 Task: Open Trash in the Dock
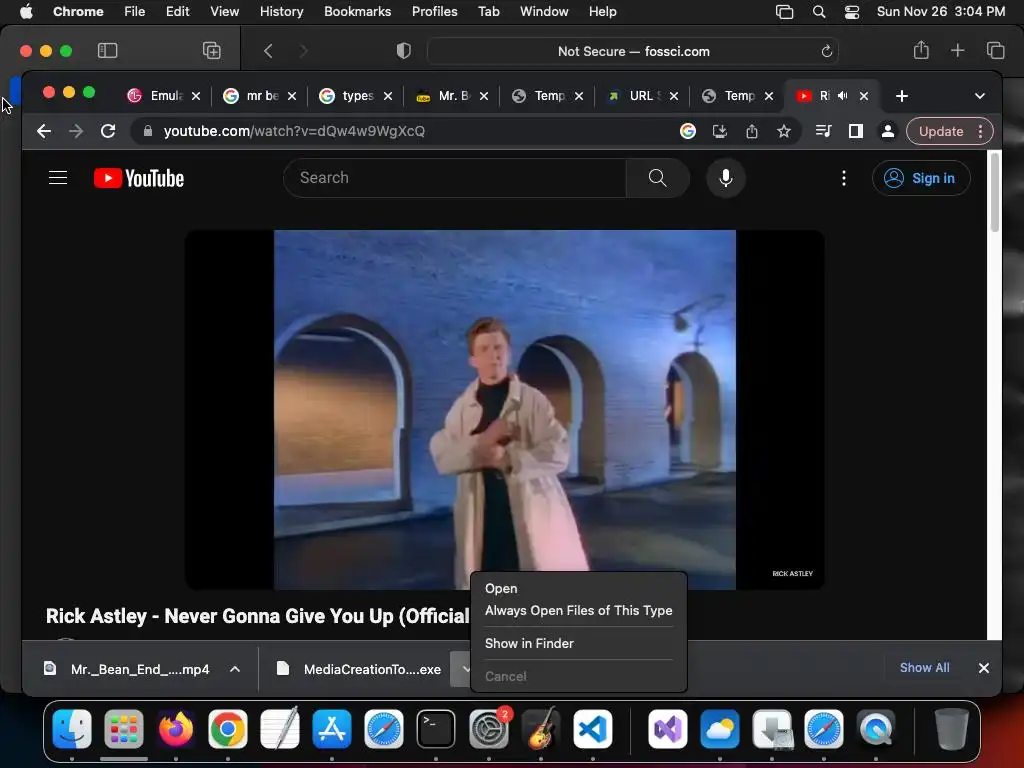(x=952, y=729)
